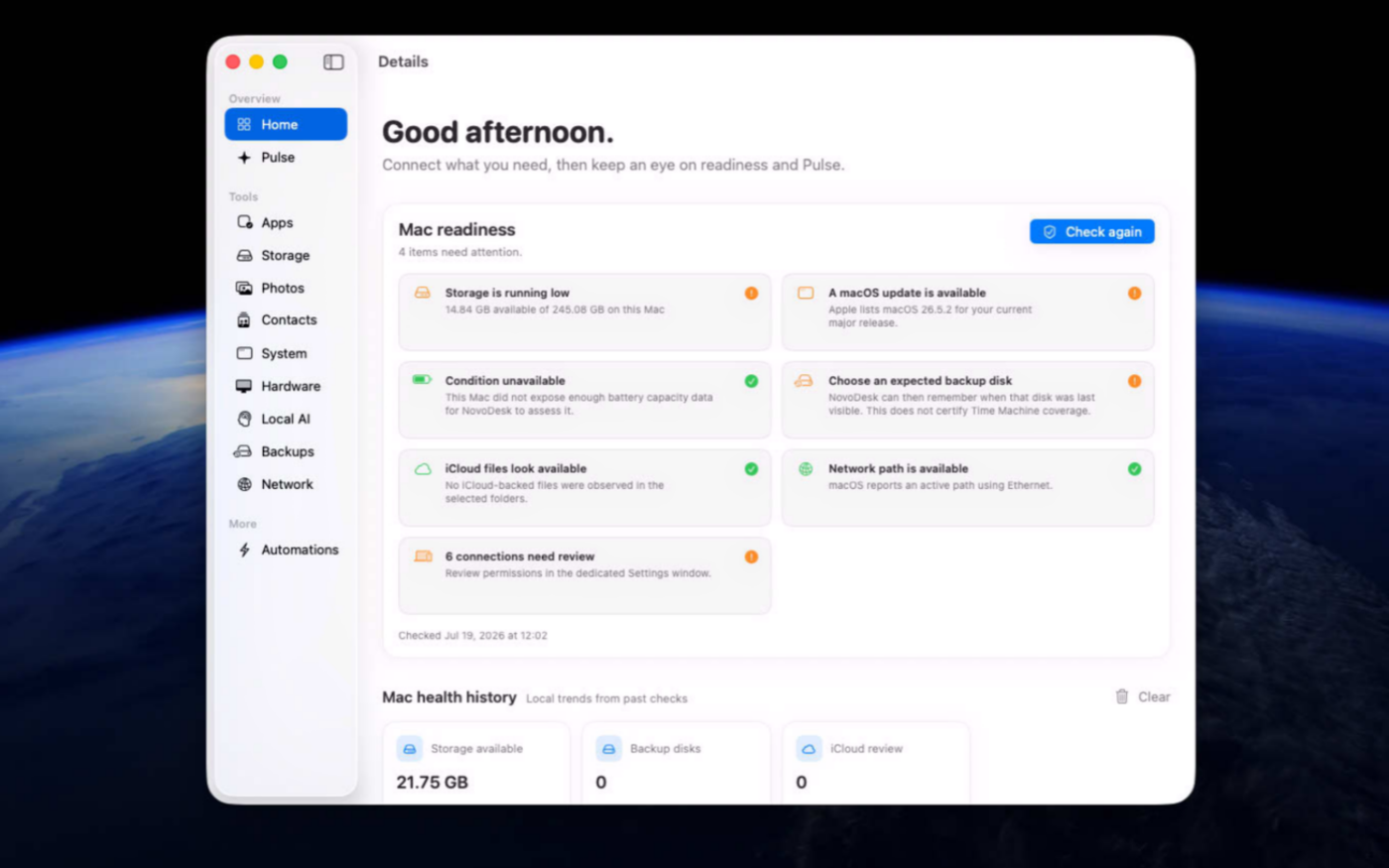Click the Network globe icon in sidebar

(244, 484)
